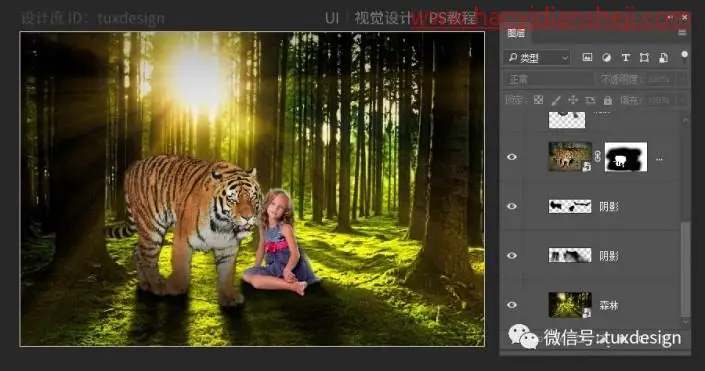
Task: Click 阴影 name of layer directly above 森林
Action: pos(609,256)
